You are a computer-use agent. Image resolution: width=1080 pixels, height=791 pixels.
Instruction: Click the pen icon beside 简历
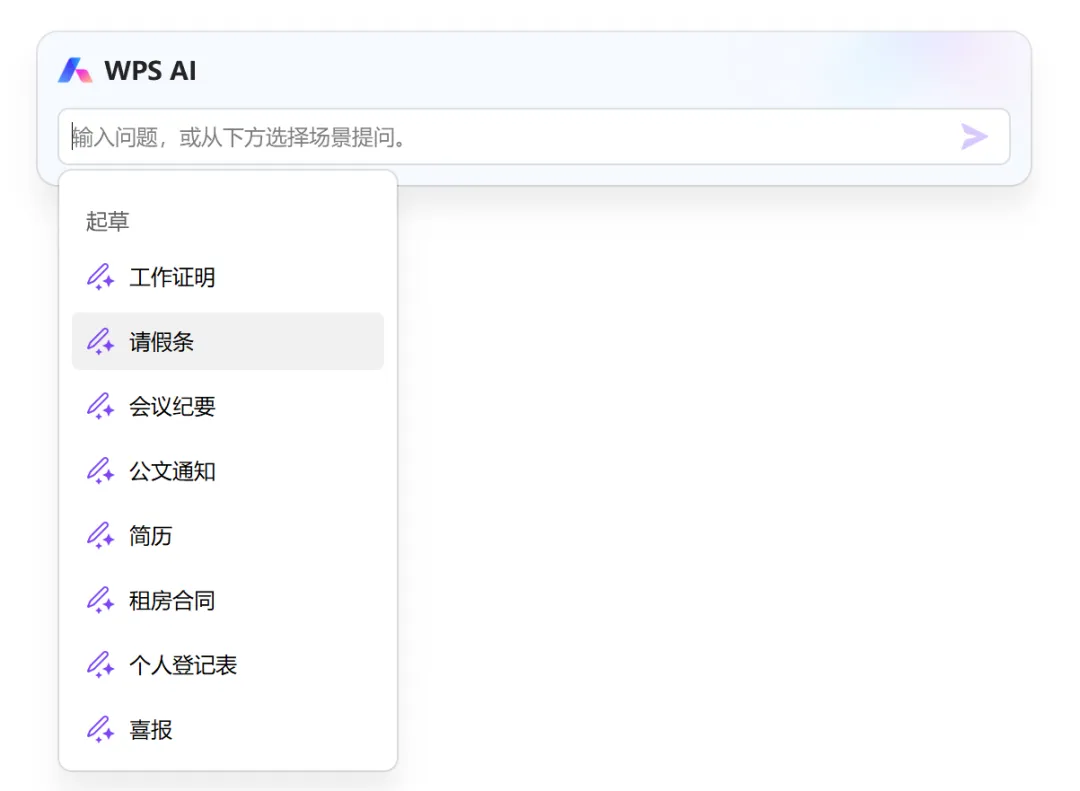(x=100, y=535)
